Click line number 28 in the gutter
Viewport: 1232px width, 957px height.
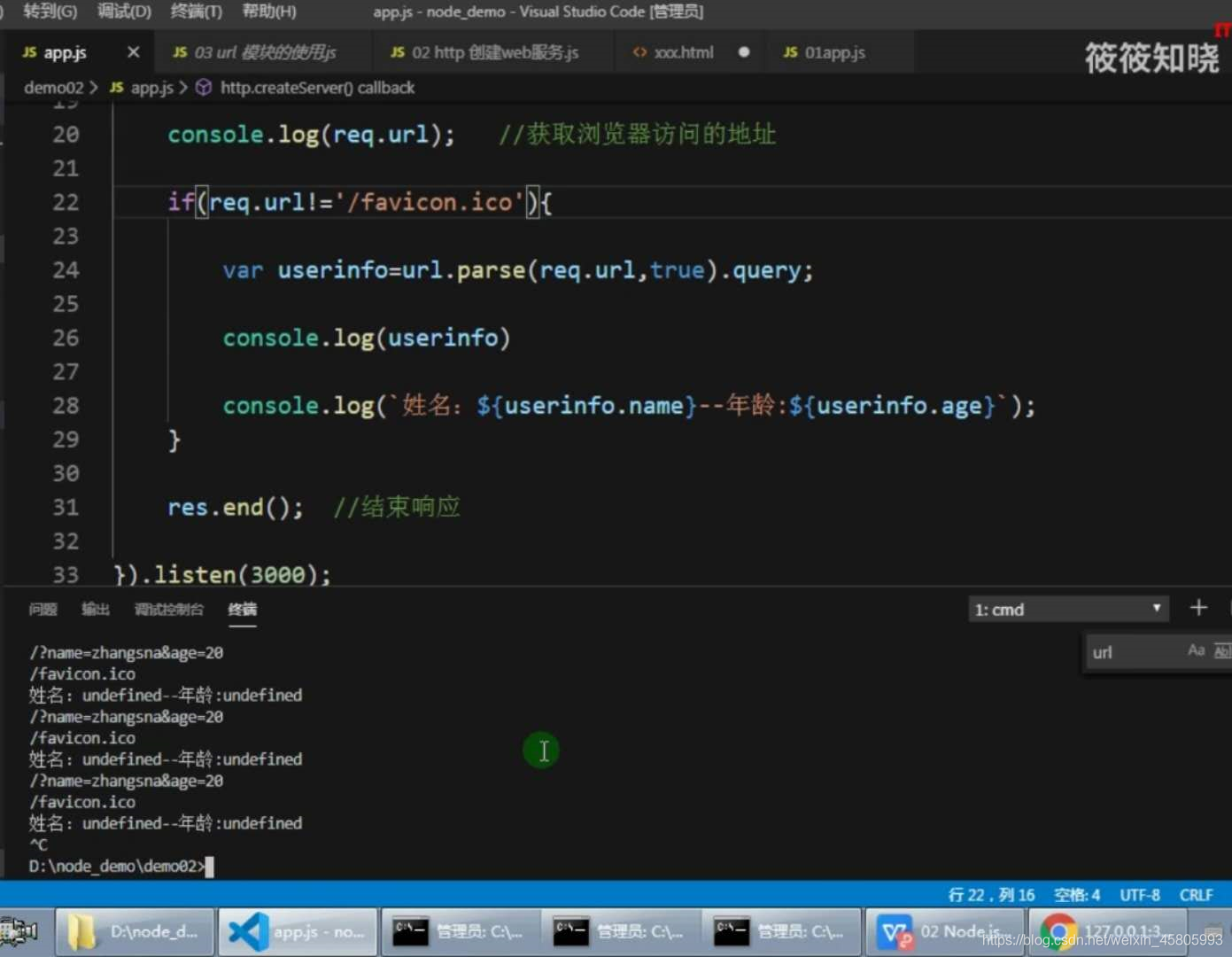coord(66,406)
